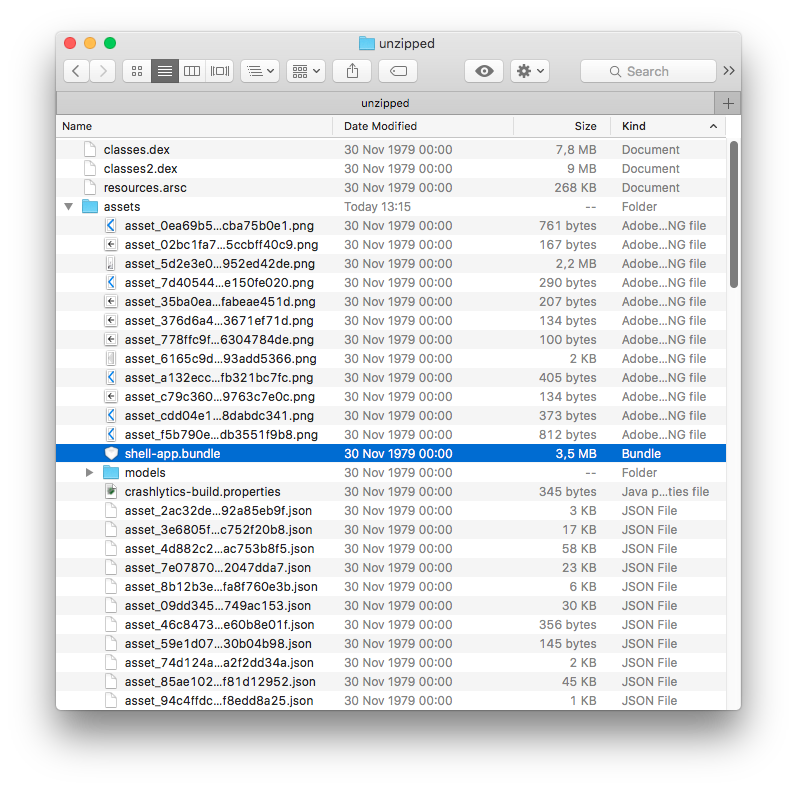Sort by Kind column header
Screen dimensions: 797x790
click(x=668, y=126)
